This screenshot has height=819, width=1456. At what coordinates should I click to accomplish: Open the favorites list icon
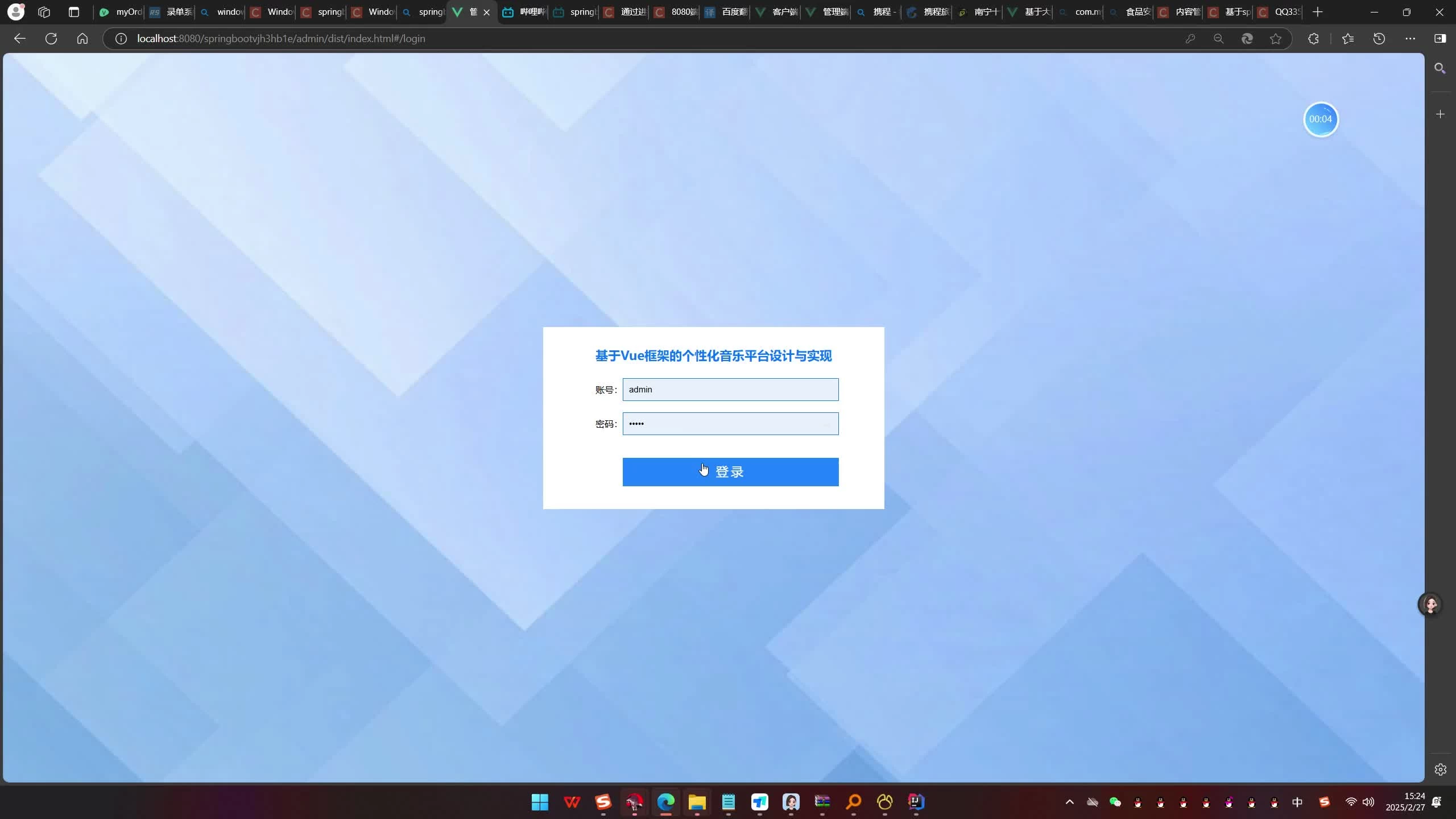[1348, 39]
